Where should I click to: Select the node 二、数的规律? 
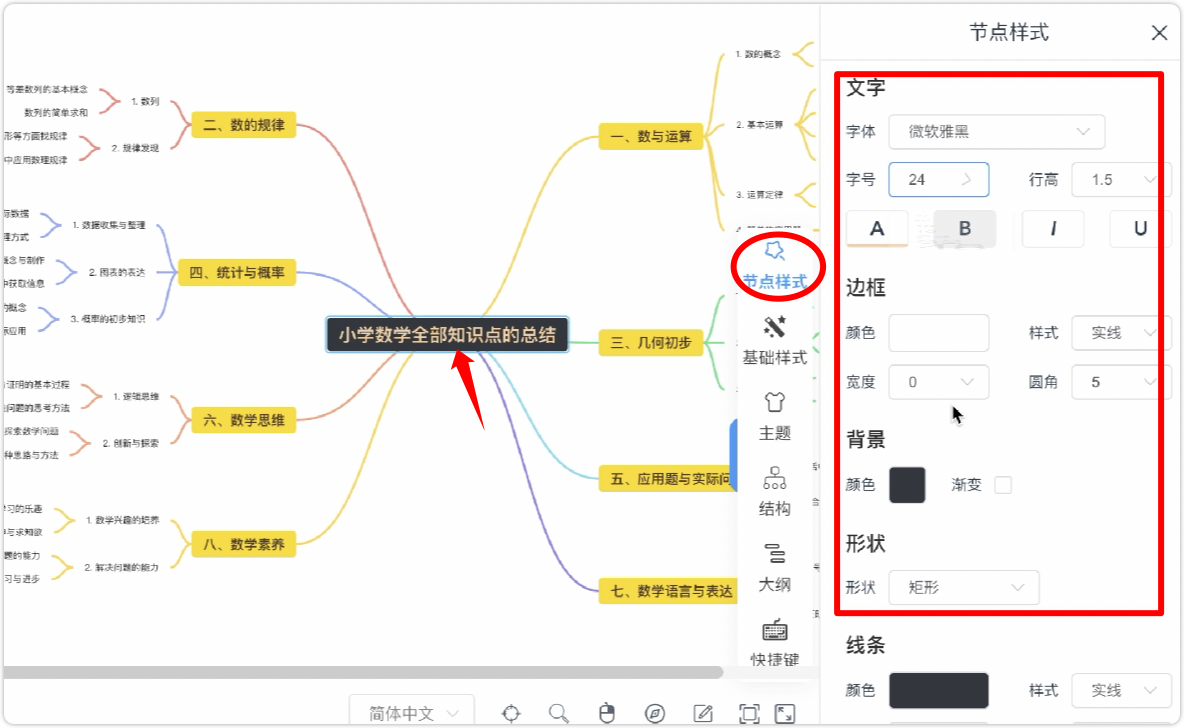(244, 125)
